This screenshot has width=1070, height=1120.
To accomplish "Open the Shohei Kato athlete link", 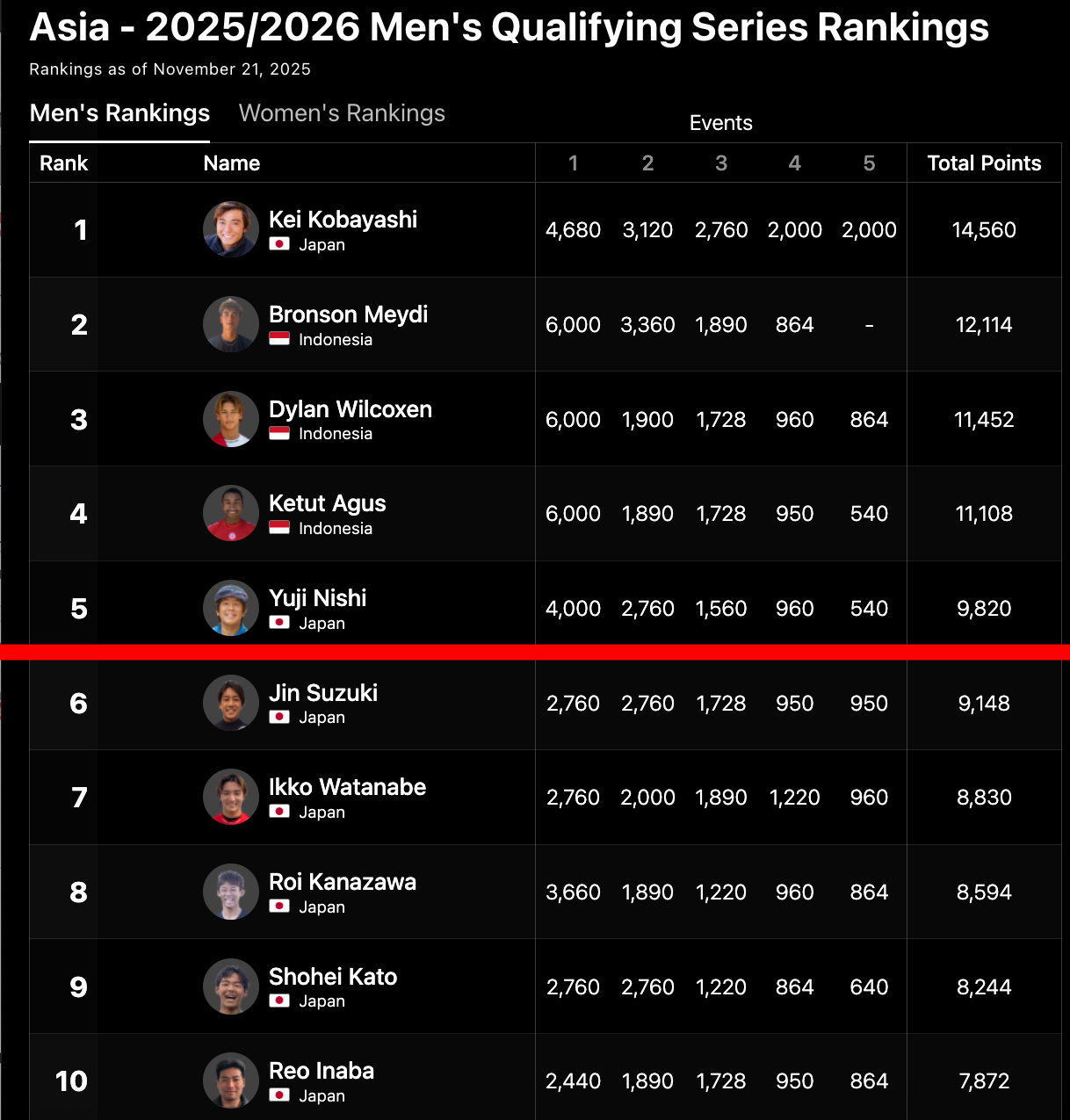I will pos(333,977).
